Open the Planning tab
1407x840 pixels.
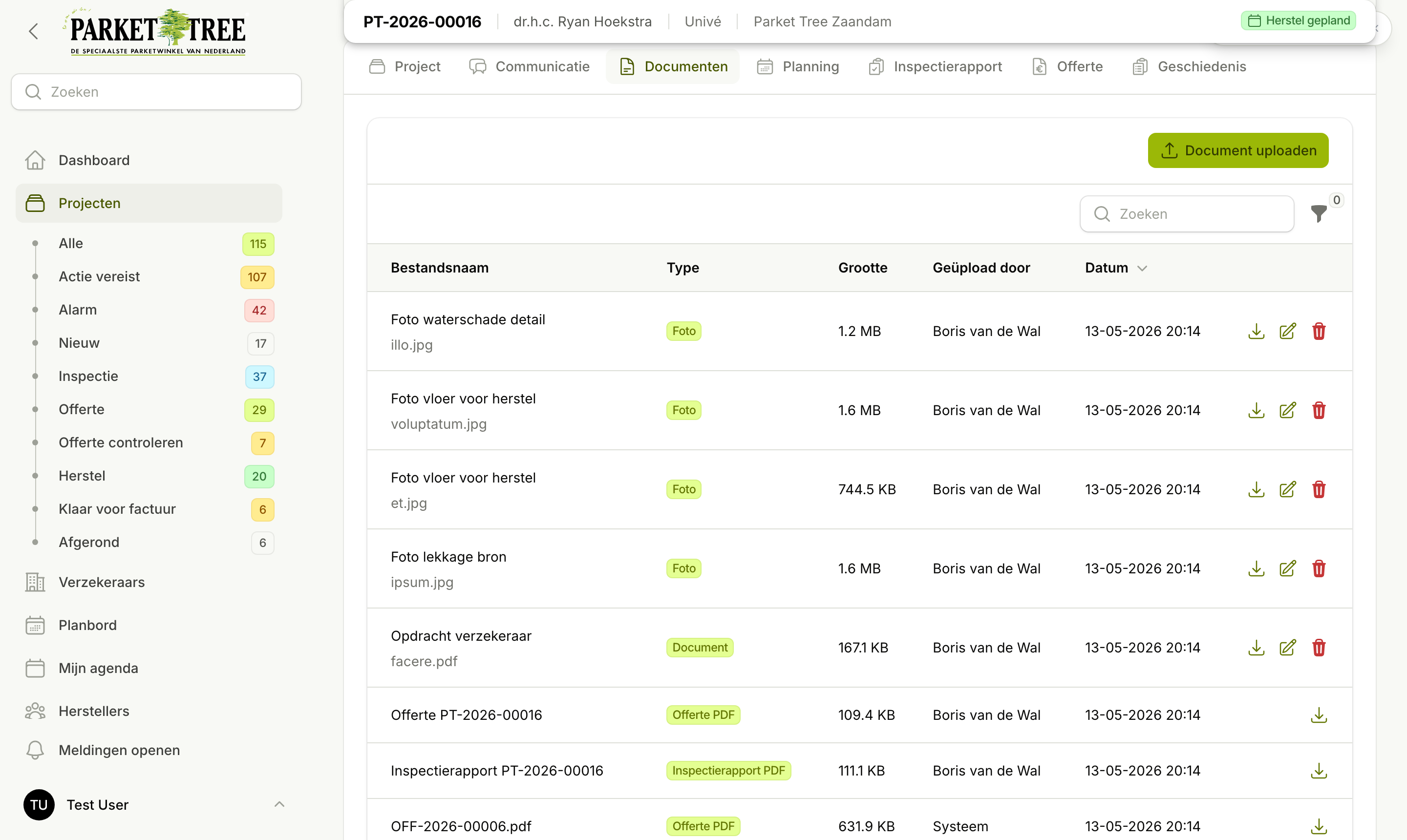pos(798,67)
